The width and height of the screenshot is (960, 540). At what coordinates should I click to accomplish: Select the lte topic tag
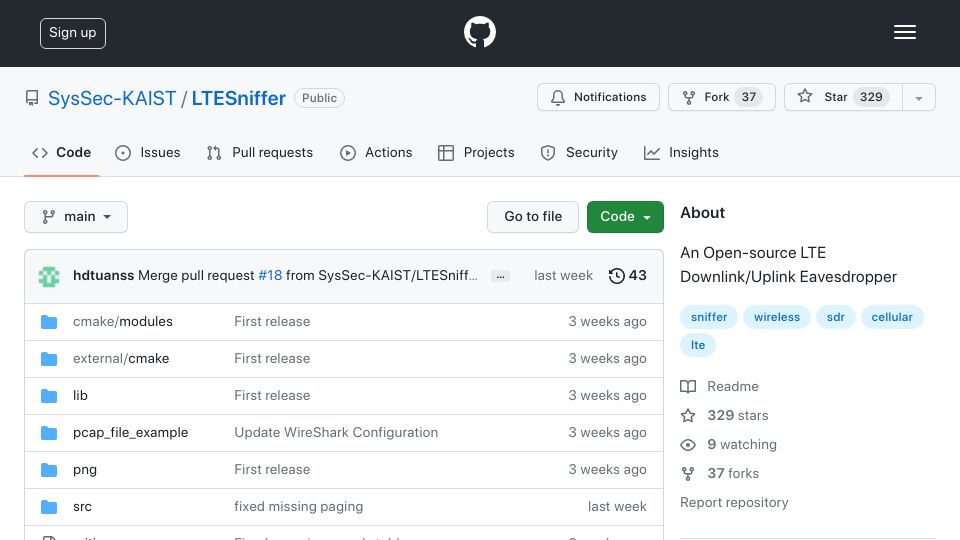tap(697, 345)
